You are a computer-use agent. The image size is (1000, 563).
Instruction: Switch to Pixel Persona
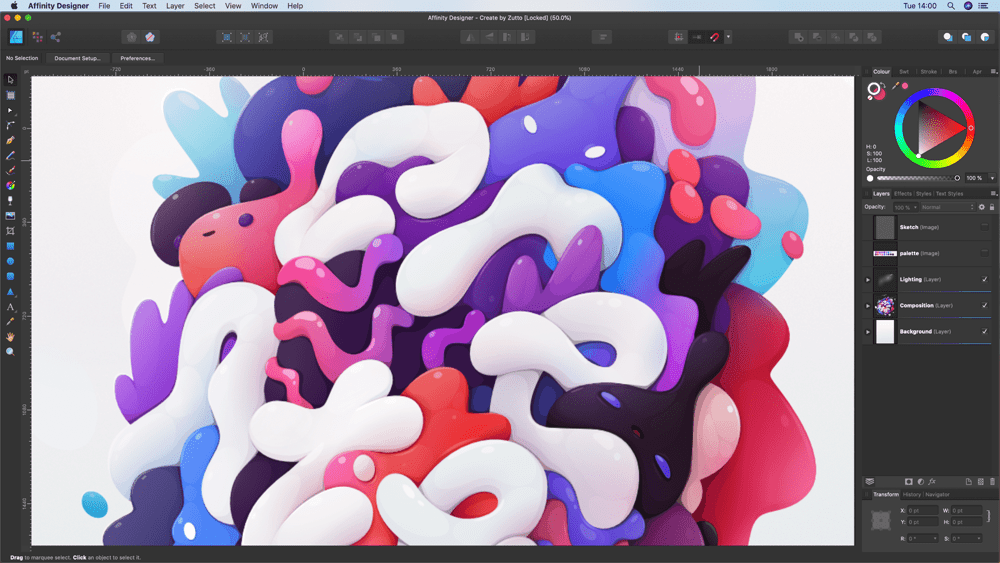[x=38, y=37]
